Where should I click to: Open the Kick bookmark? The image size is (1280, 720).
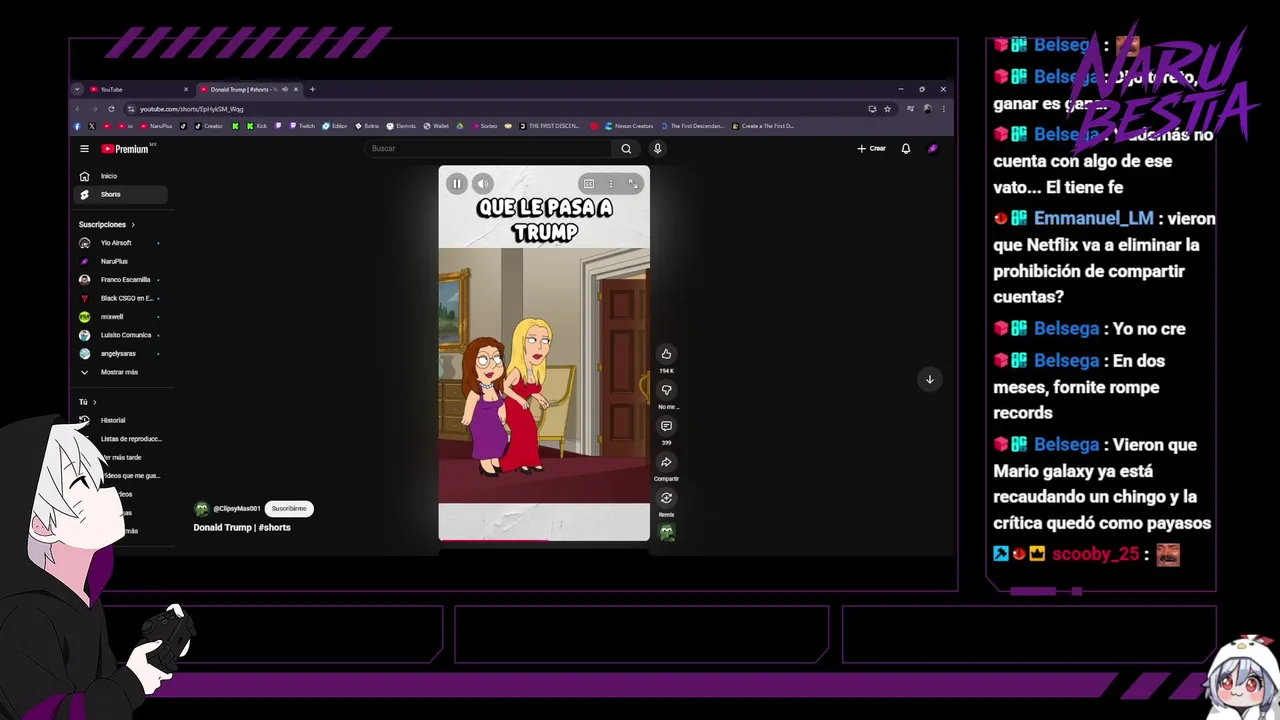pos(257,126)
